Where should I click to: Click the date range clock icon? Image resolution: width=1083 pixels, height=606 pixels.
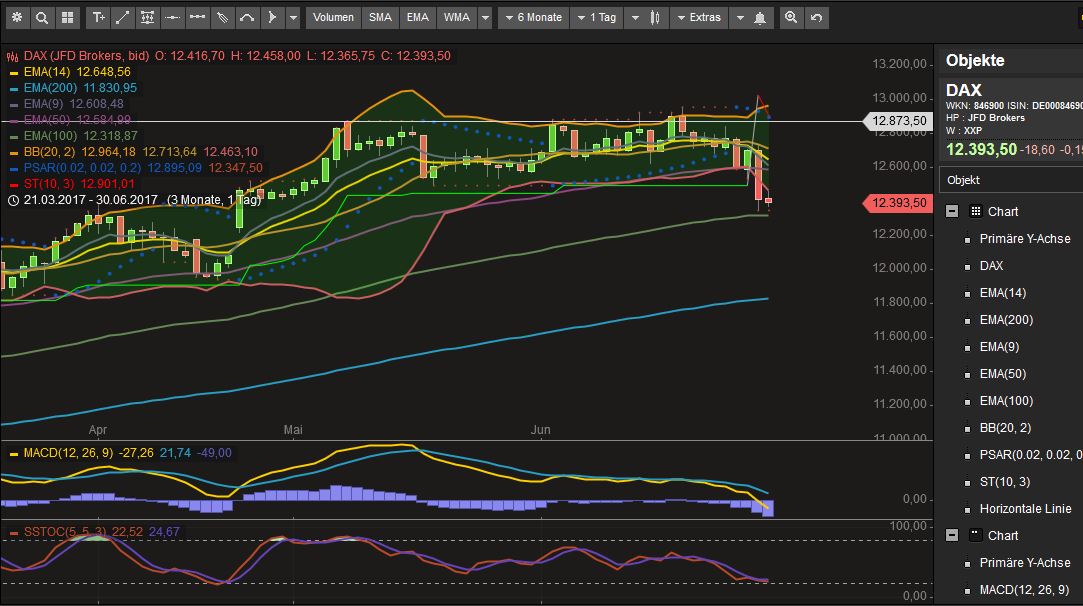coord(13,200)
